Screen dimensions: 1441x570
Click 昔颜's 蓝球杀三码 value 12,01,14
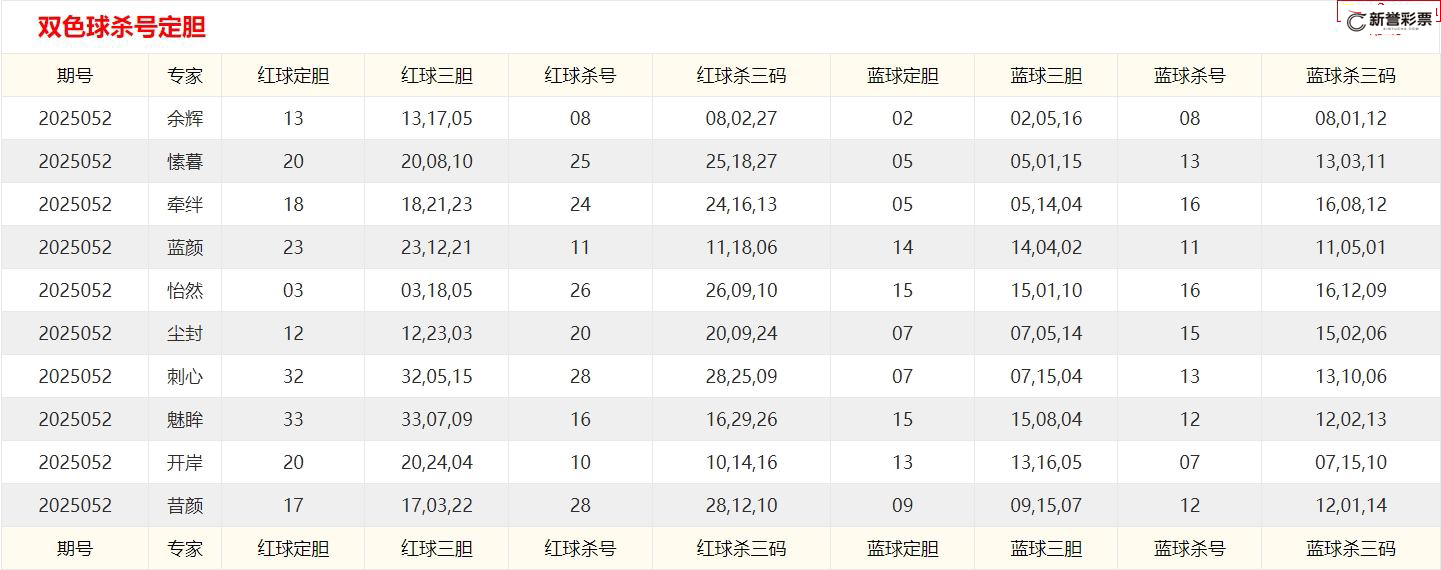[x=1351, y=505]
